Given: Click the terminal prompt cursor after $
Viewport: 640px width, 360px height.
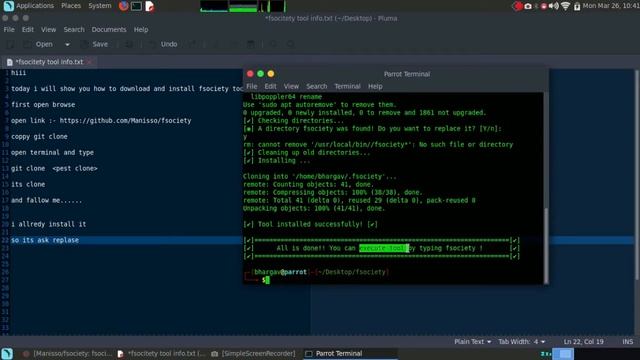Looking at the screenshot, I should [267, 280].
